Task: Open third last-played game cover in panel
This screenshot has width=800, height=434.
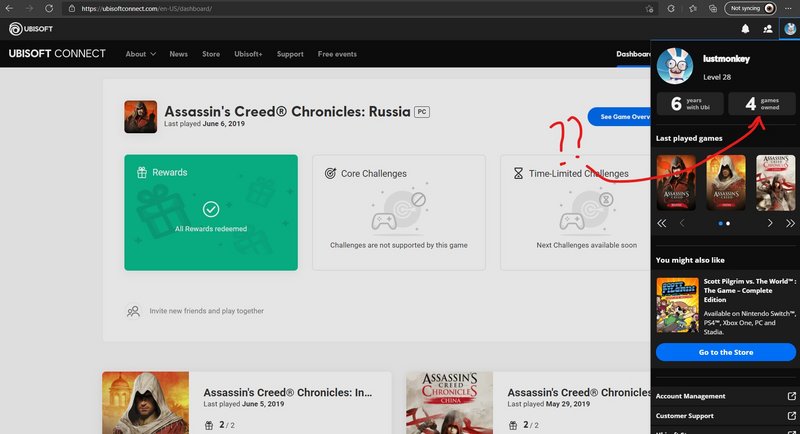Action: pos(776,183)
